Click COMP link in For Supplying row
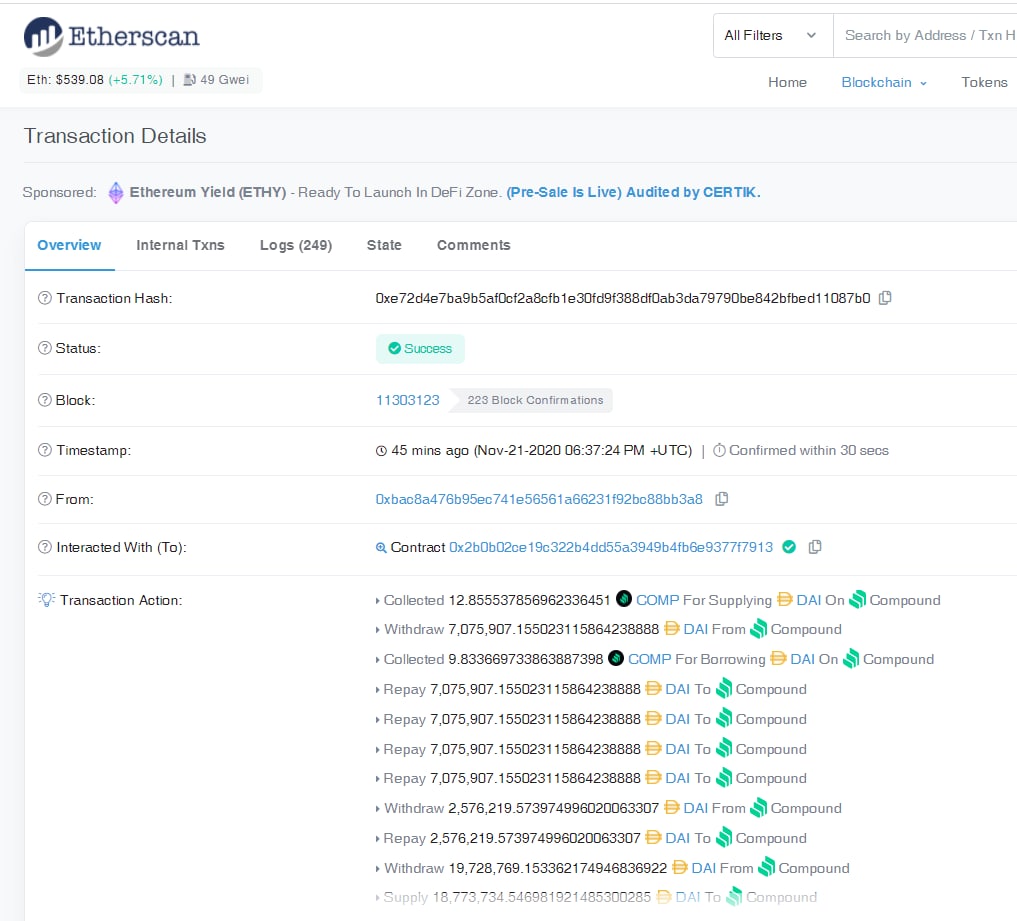The image size is (1017, 921). click(658, 600)
